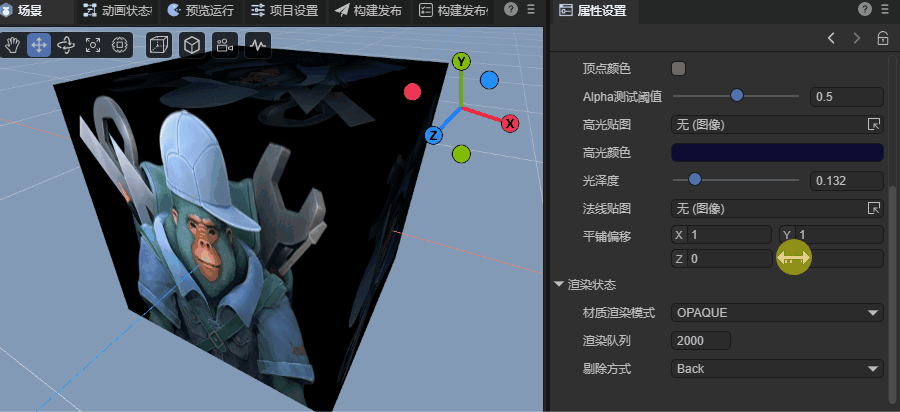Click the green Y axis gizmo handle
This screenshot has width=900, height=412.
click(x=461, y=61)
